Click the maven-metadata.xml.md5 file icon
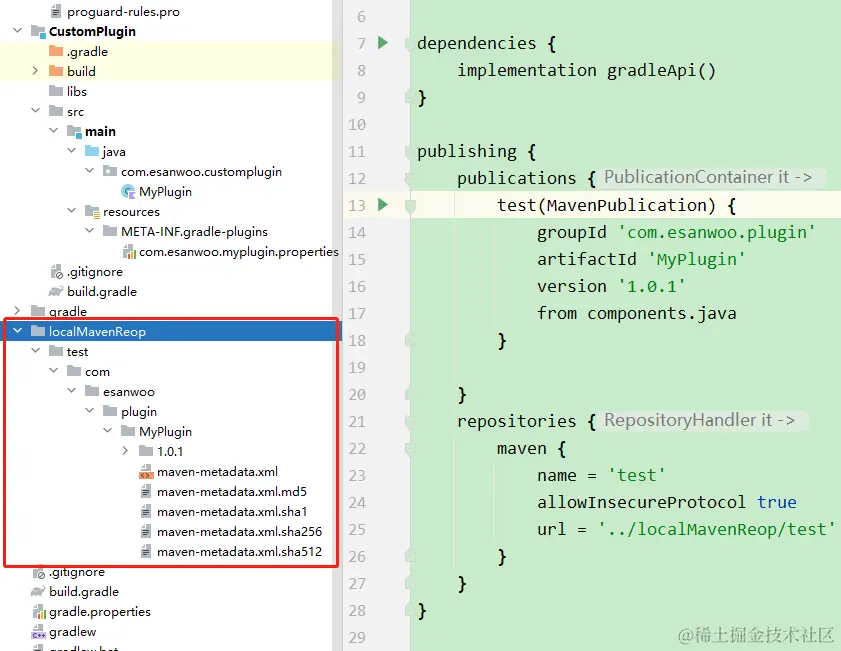Image resolution: width=841 pixels, height=651 pixels. (x=145, y=491)
